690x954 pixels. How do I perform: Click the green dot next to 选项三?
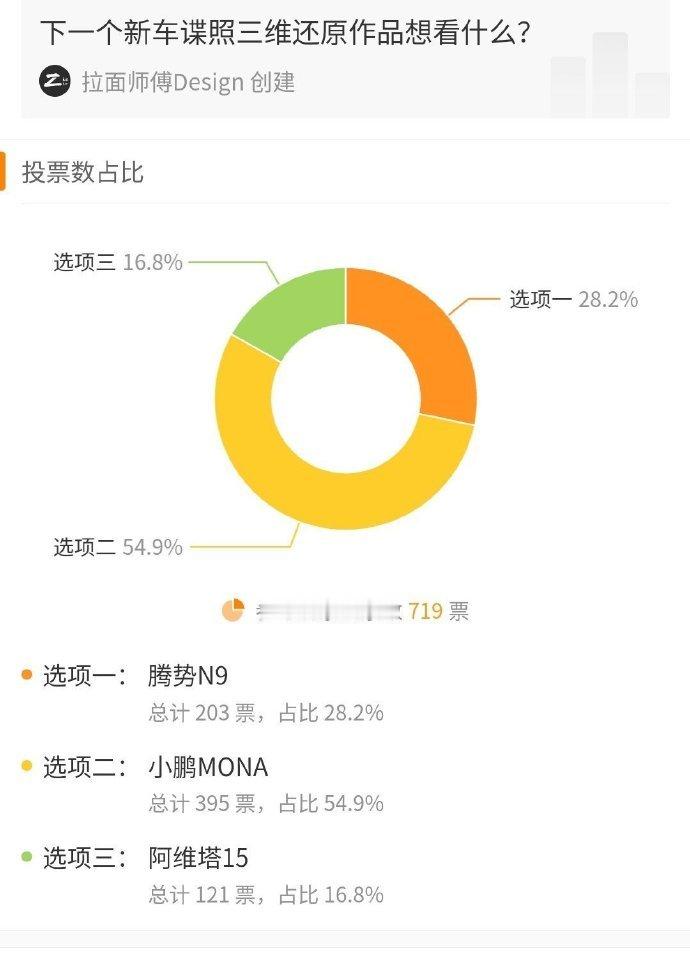click(27, 857)
